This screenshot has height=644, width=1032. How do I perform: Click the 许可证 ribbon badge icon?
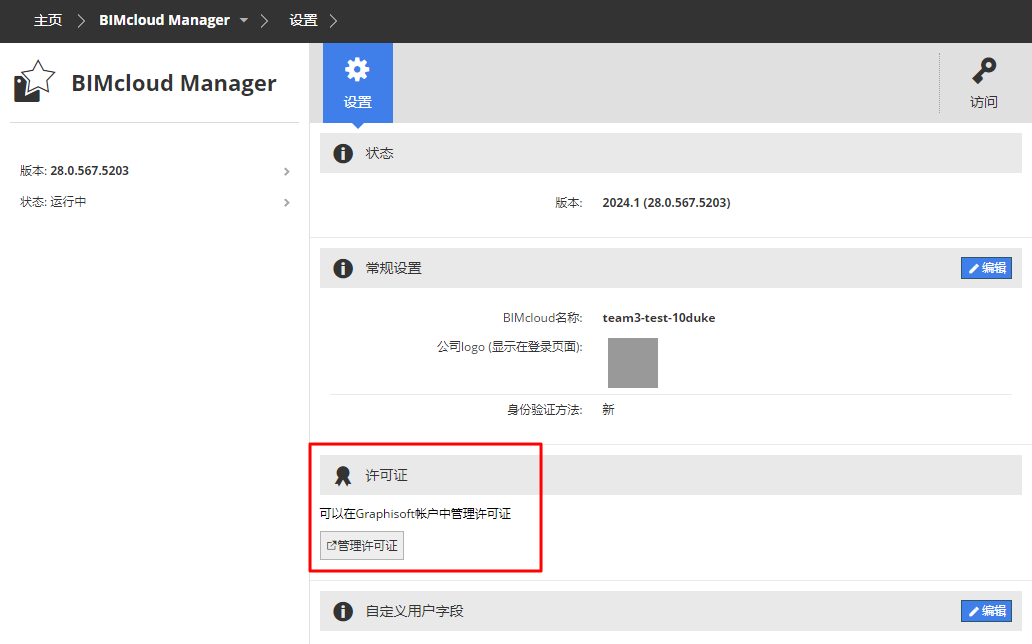point(343,475)
